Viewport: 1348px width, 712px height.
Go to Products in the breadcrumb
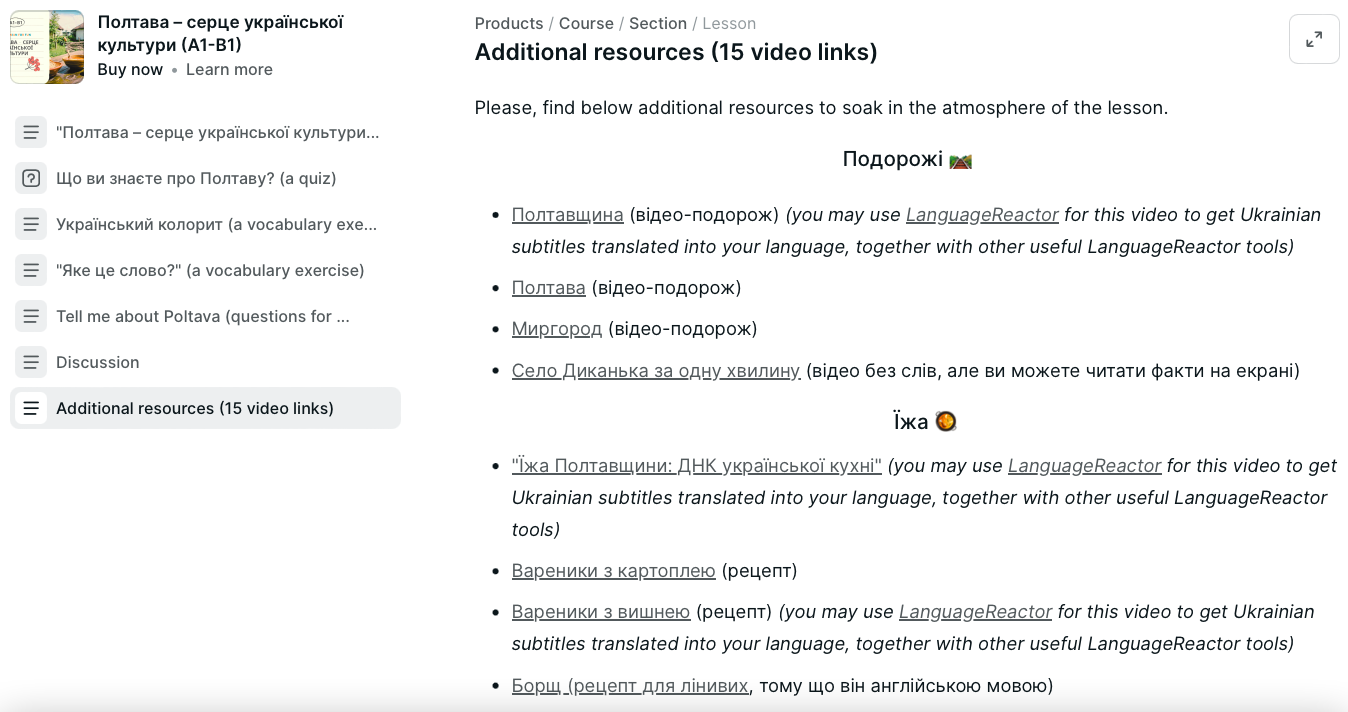tap(509, 23)
